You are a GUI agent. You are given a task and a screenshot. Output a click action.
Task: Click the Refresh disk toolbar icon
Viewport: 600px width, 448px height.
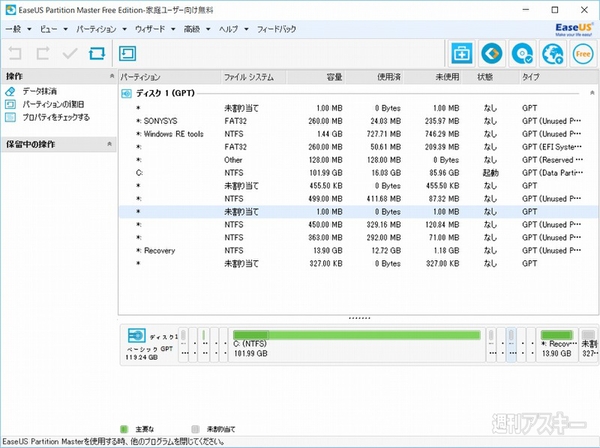coord(97,54)
